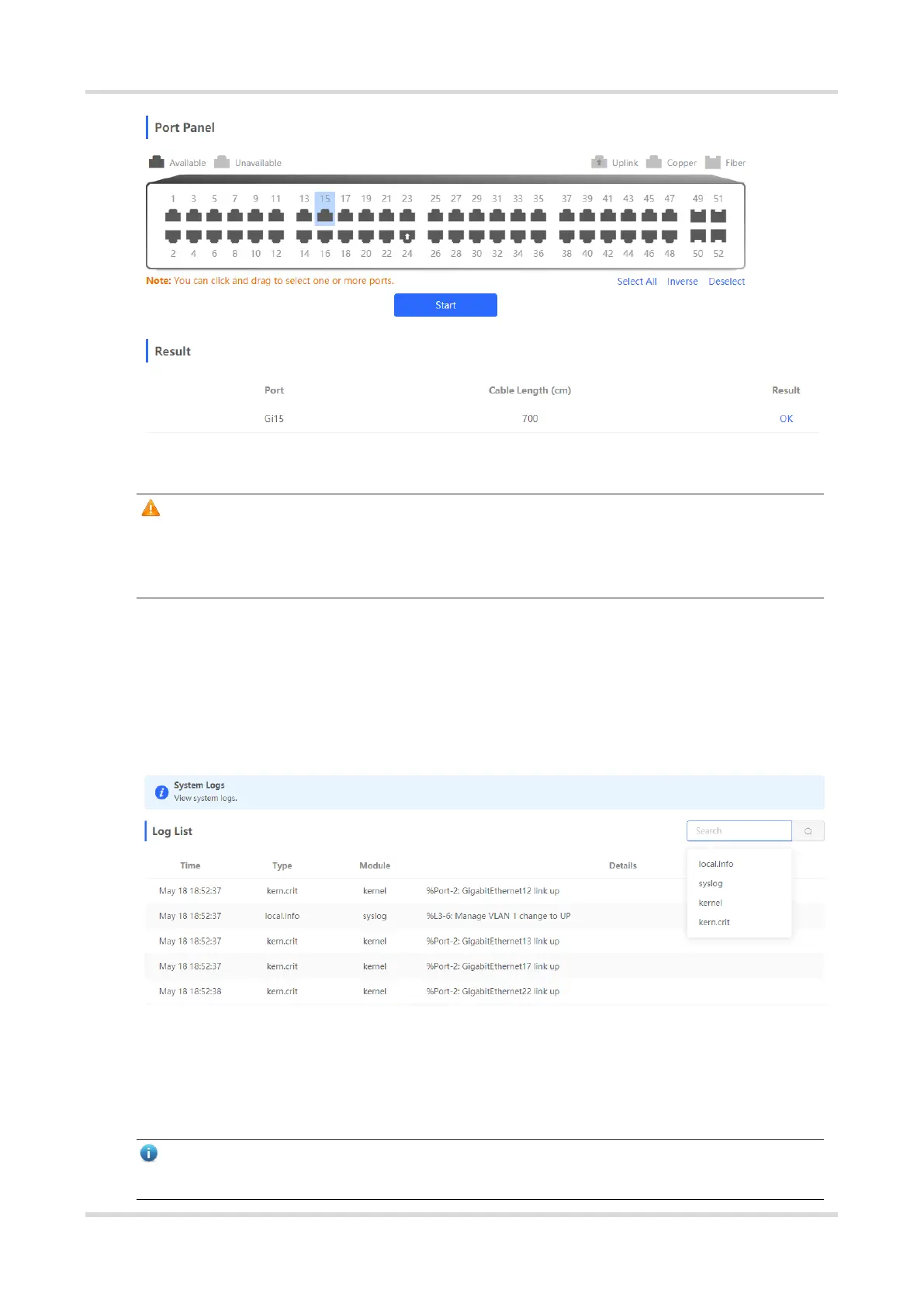Click the Cable Length (cm) header

coord(530,390)
